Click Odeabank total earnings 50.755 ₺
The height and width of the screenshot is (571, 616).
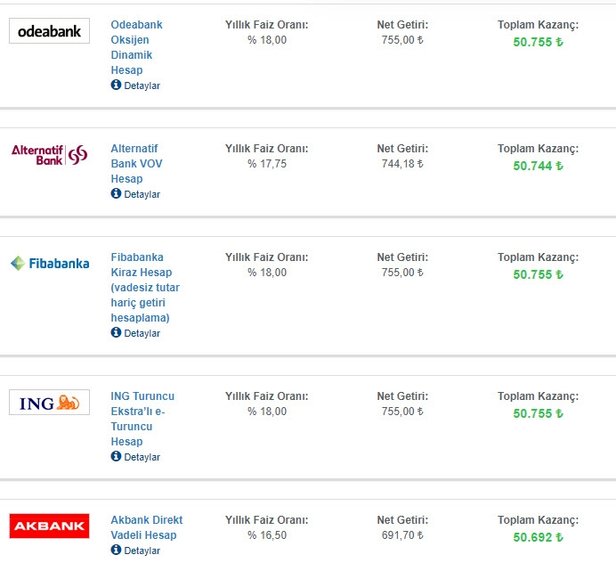[538, 42]
